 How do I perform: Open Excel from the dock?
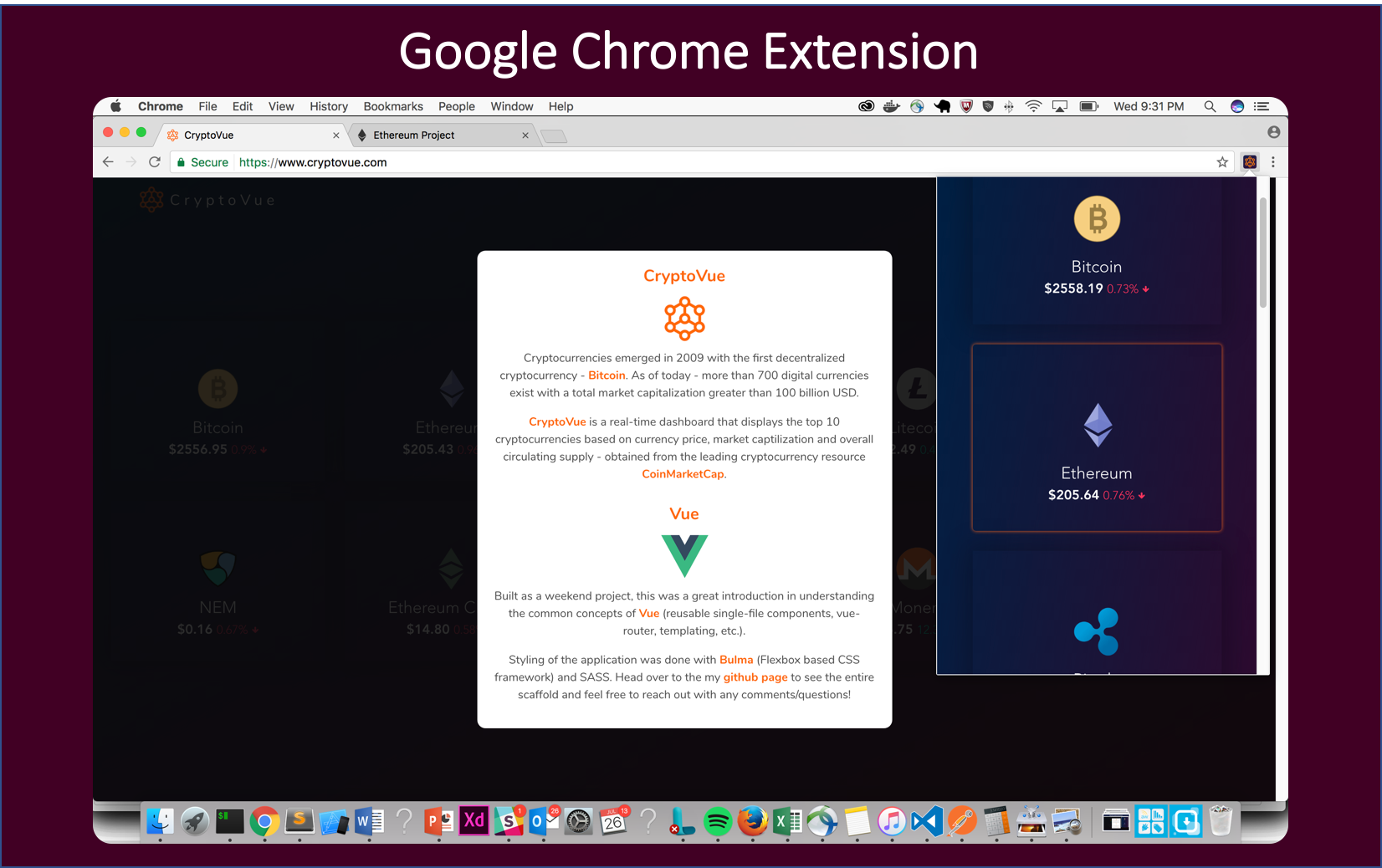(787, 822)
